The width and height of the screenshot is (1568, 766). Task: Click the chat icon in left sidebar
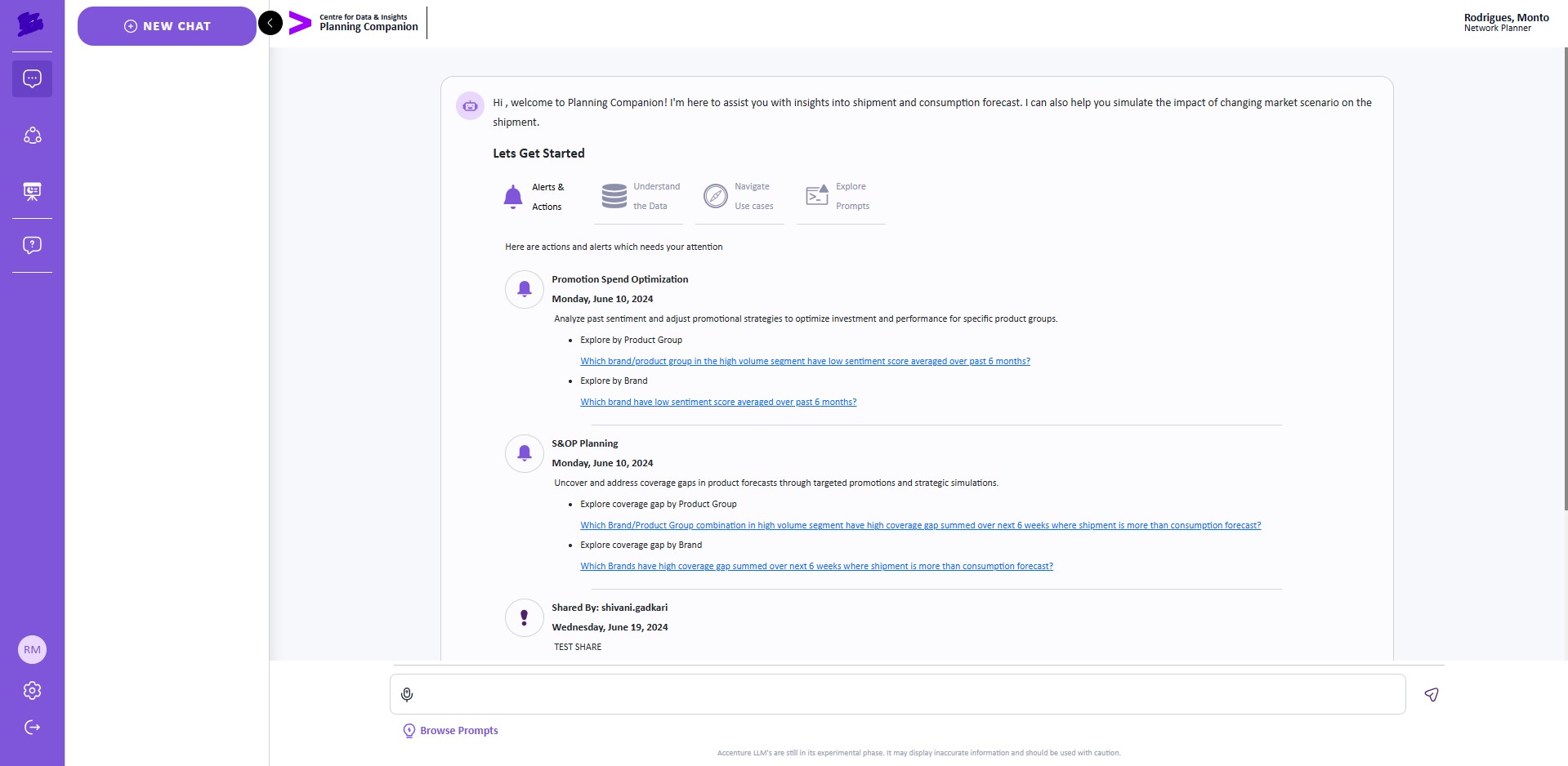[32, 79]
